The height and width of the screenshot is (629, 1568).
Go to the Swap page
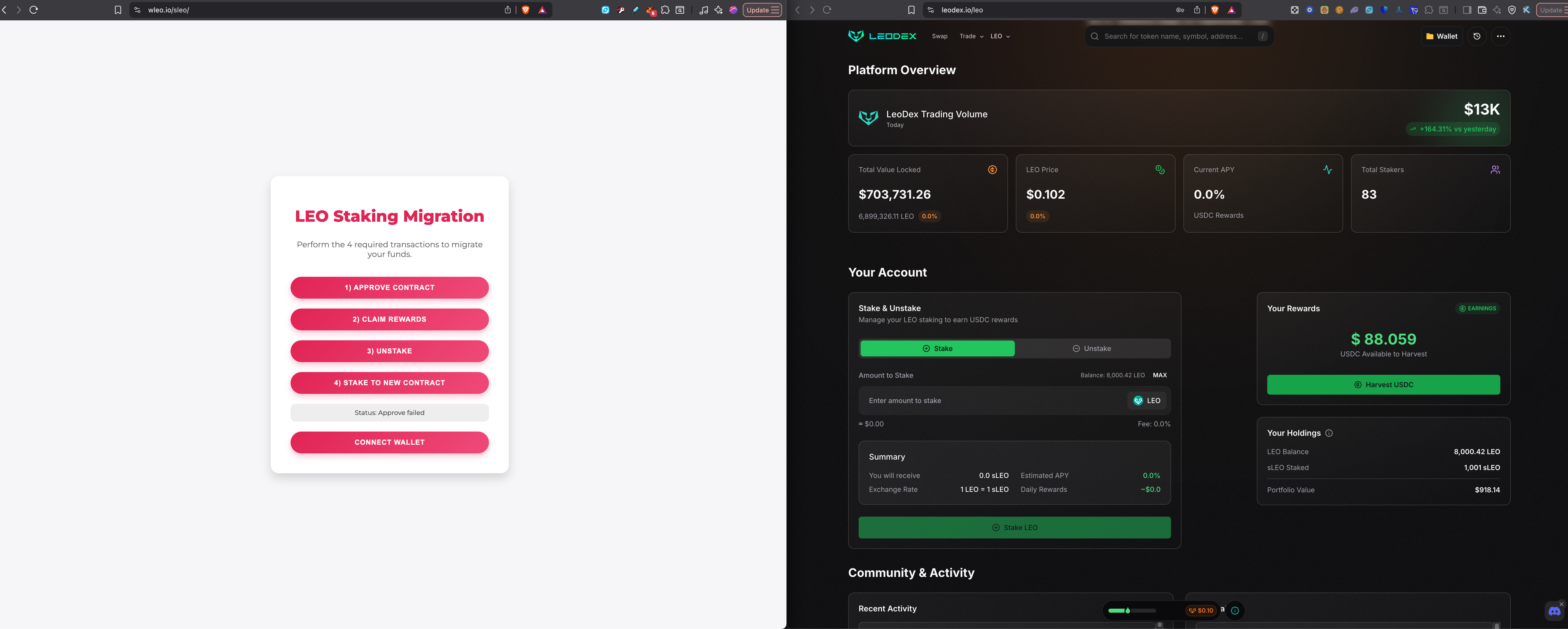click(x=939, y=36)
